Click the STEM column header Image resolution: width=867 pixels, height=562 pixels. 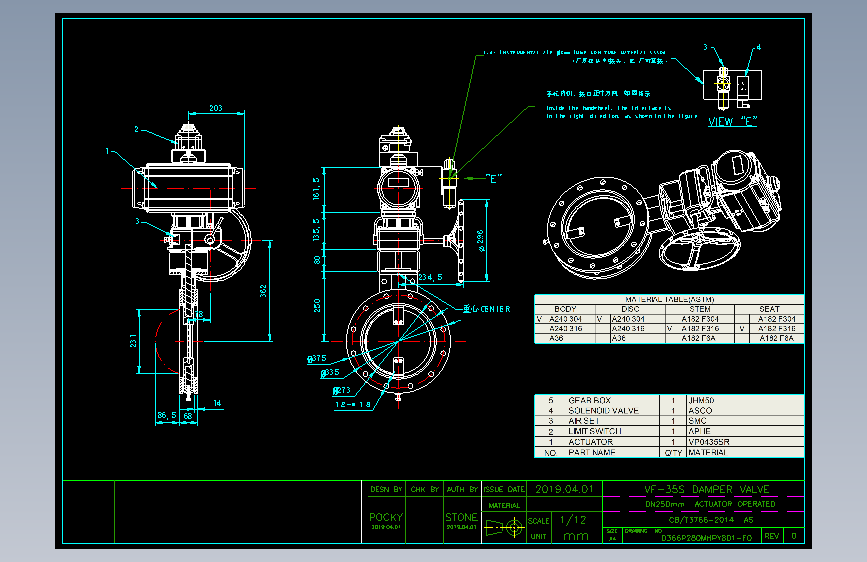699,309
